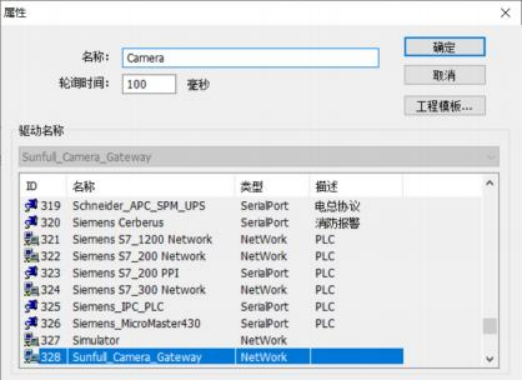Open the 工程模板... button
This screenshot has width=523, height=380.
[x=445, y=106]
